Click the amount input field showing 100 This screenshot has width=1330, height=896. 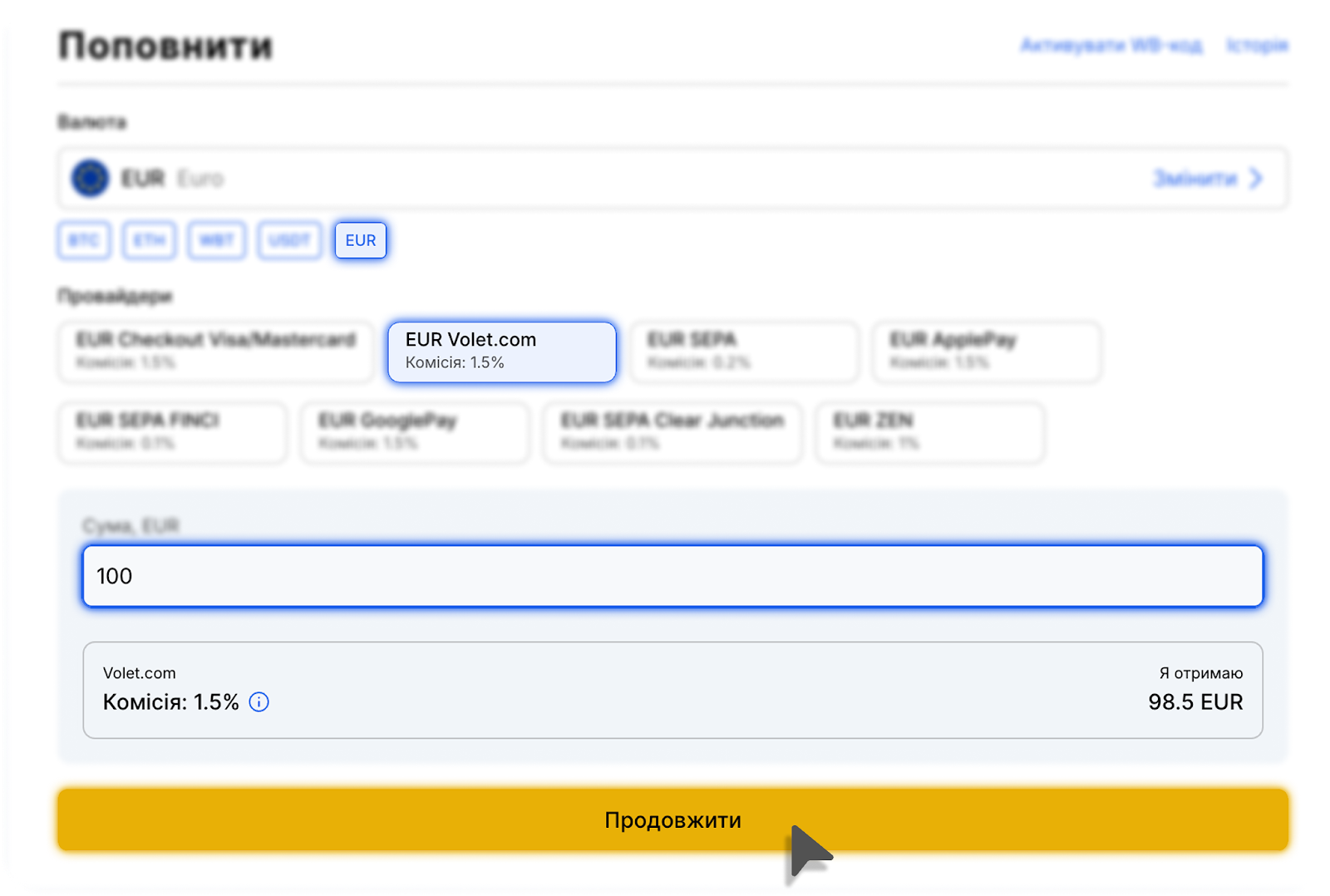point(672,576)
